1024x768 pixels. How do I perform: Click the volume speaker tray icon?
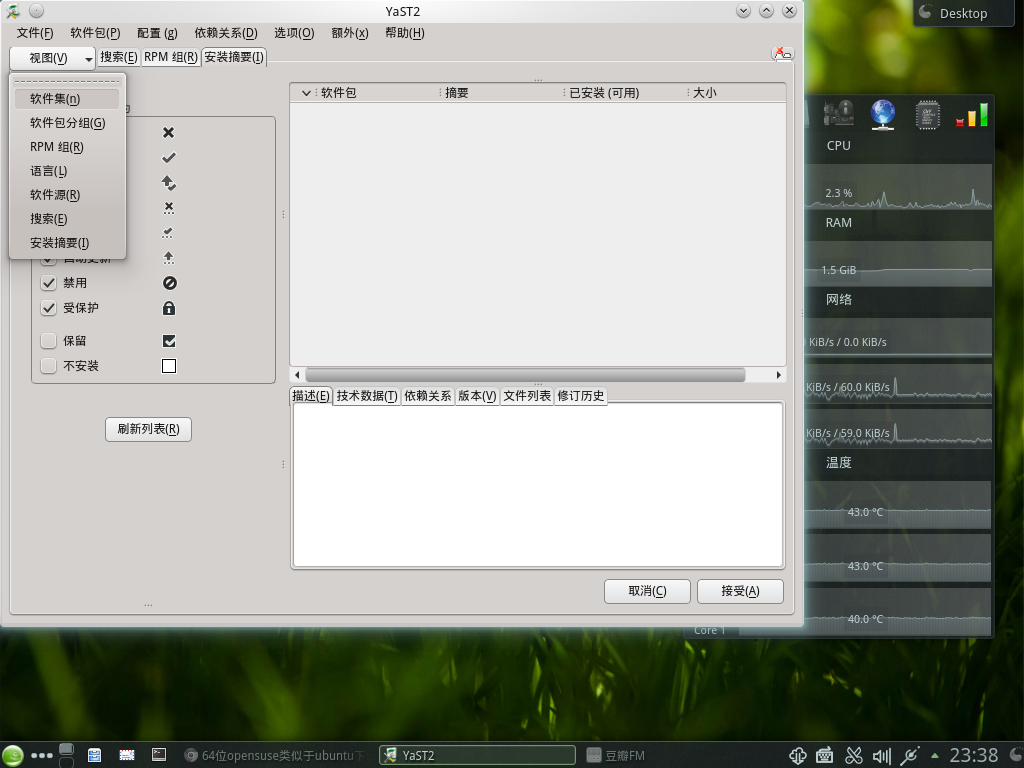(882, 756)
